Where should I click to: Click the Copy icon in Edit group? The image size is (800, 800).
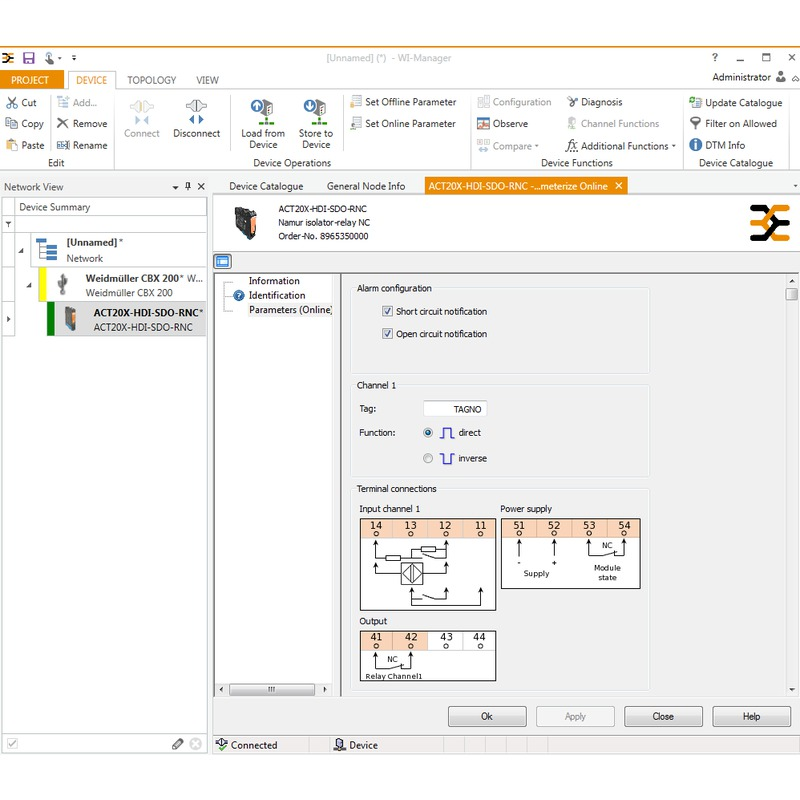pos(11,123)
